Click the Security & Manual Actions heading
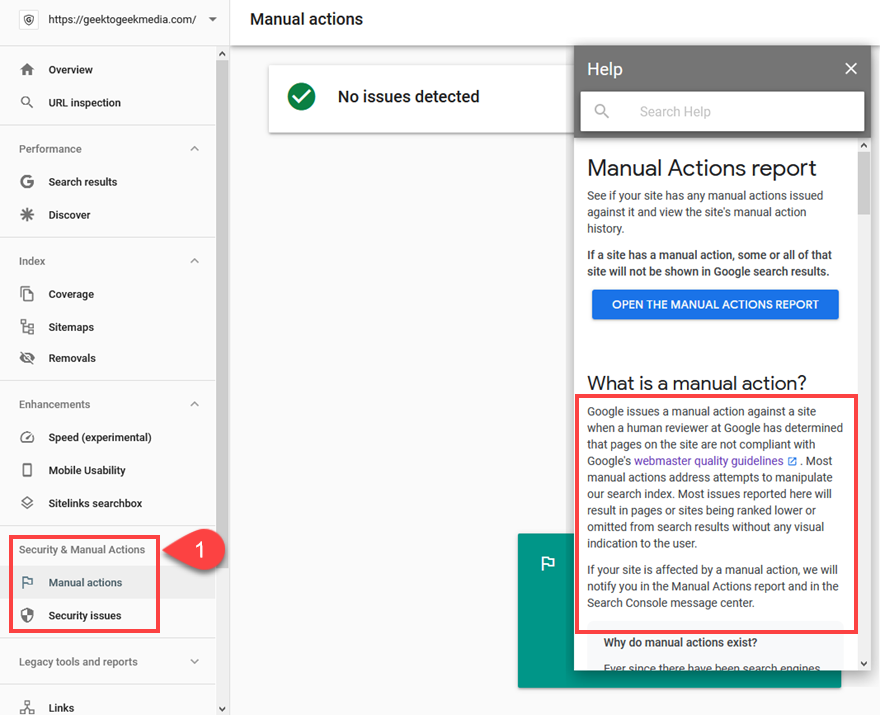 pyautogui.click(x=82, y=549)
